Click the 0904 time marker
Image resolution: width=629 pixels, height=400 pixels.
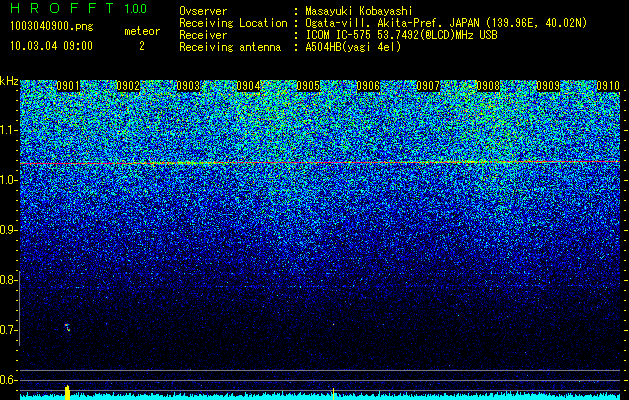pos(248,86)
